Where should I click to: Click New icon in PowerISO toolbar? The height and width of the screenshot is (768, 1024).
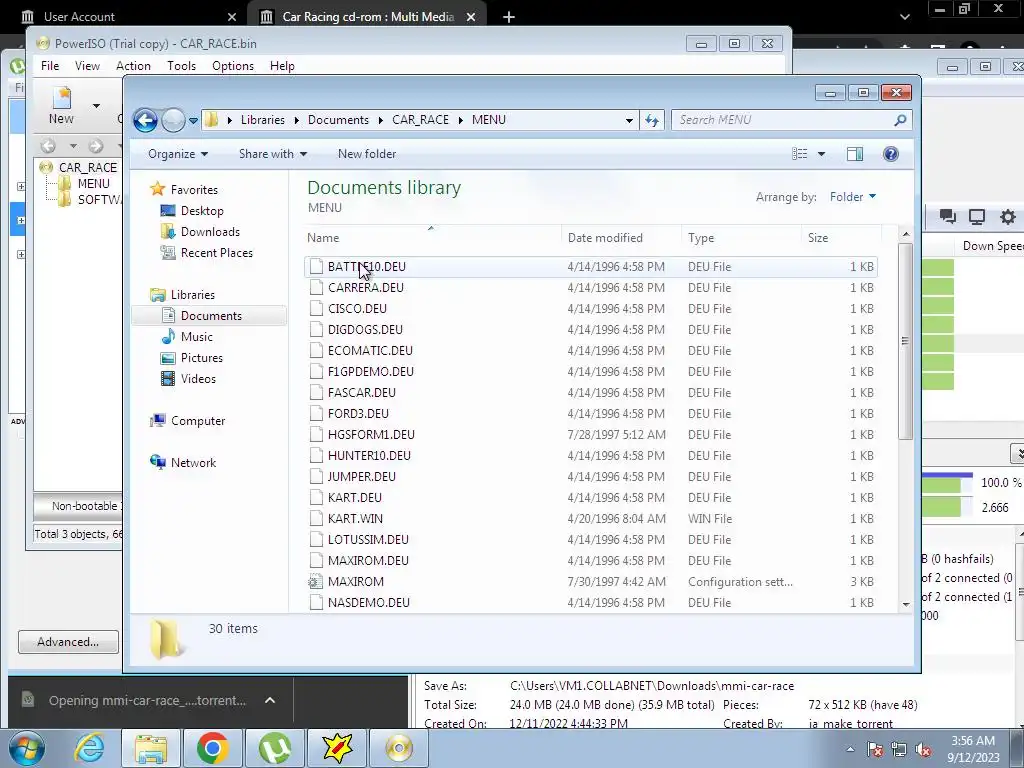coord(61,106)
